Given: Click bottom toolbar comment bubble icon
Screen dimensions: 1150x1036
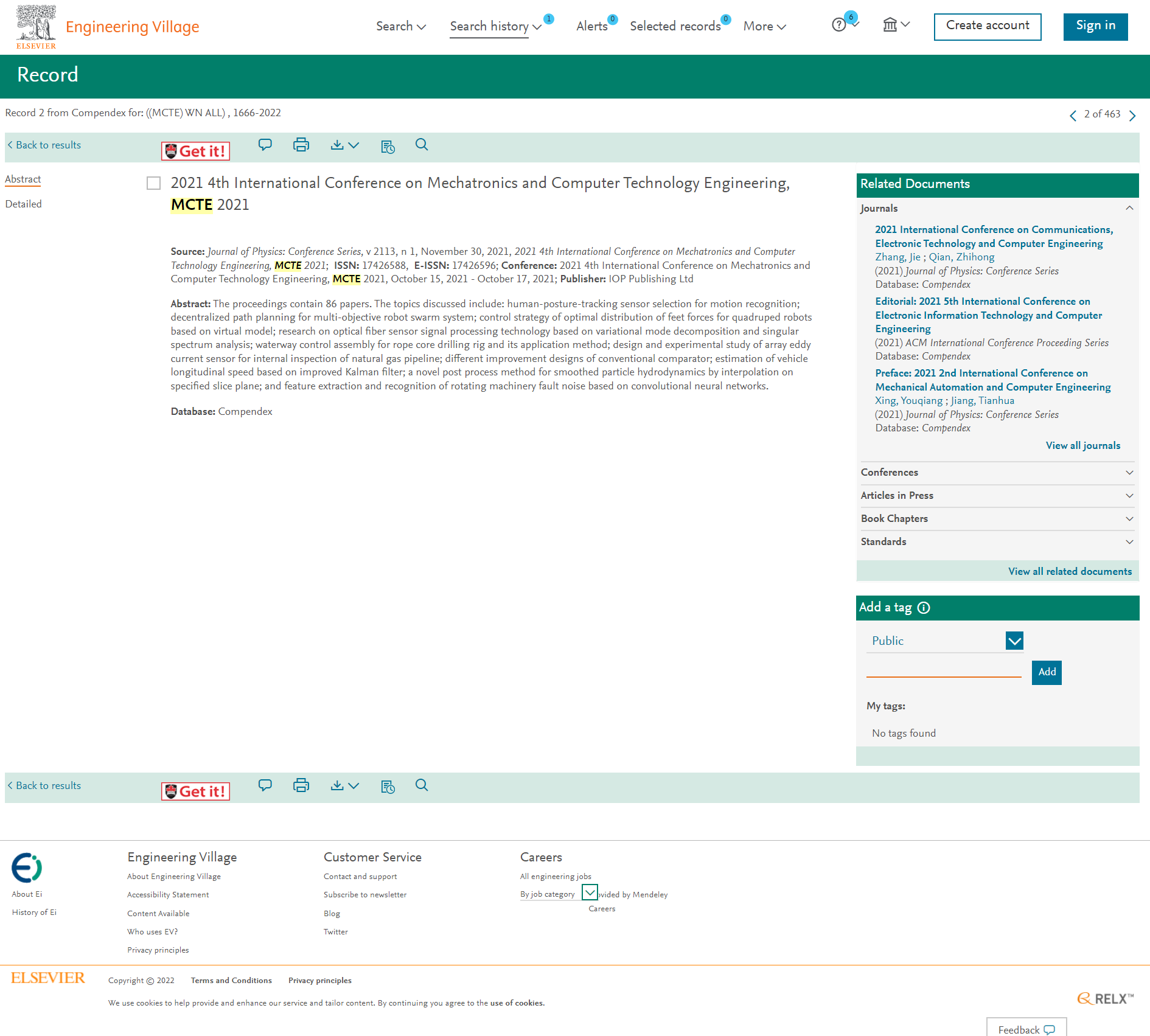Looking at the screenshot, I should tap(265, 785).
